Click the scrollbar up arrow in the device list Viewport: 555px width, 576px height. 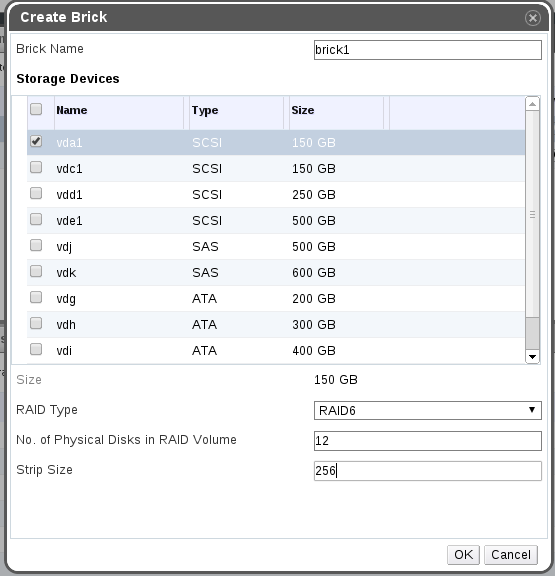pyautogui.click(x=532, y=104)
